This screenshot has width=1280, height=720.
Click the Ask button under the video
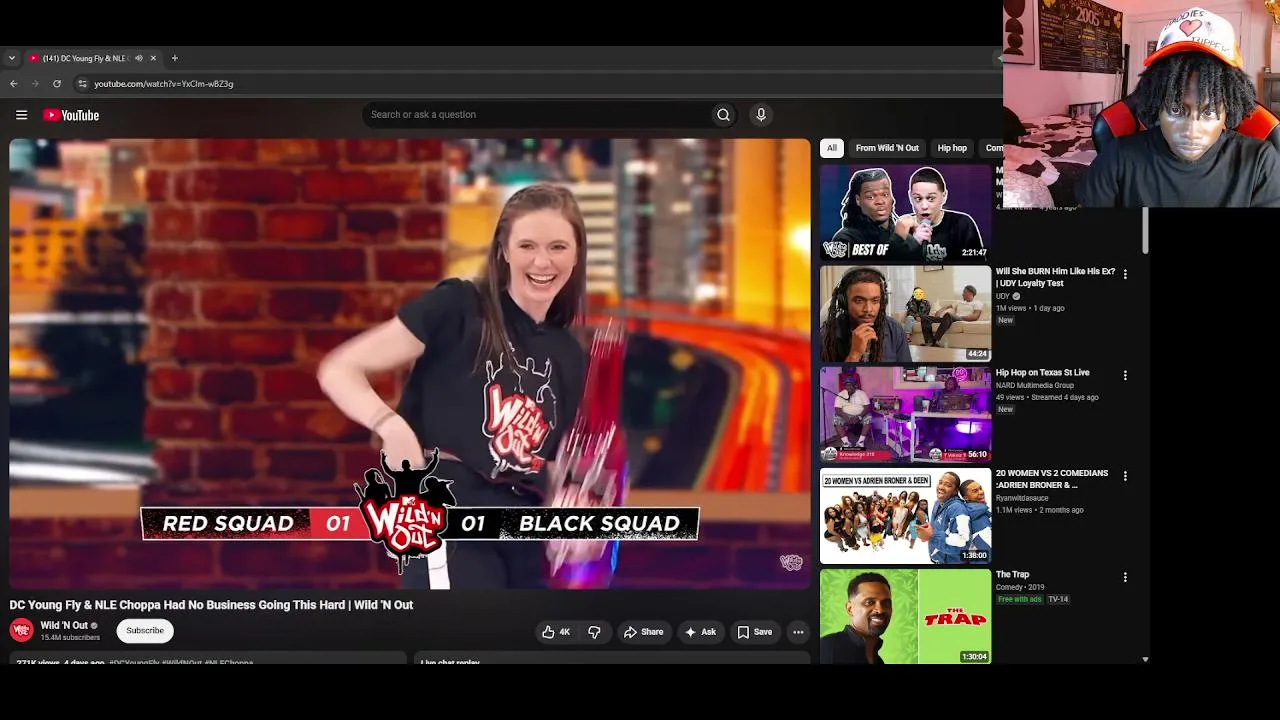pos(700,632)
